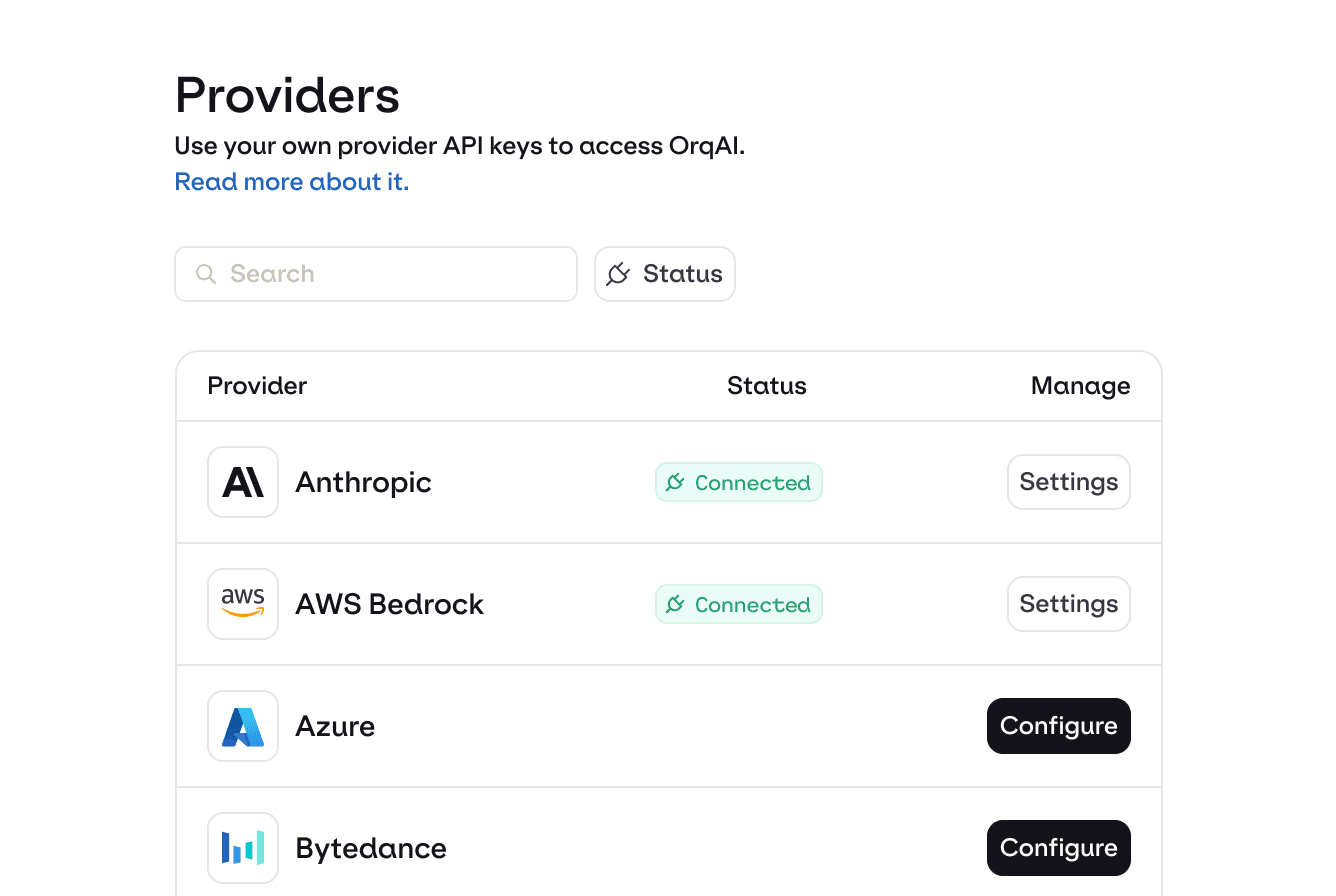Follow the 'Read more about it.' link
This screenshot has height=896, width=1336.
click(x=292, y=182)
